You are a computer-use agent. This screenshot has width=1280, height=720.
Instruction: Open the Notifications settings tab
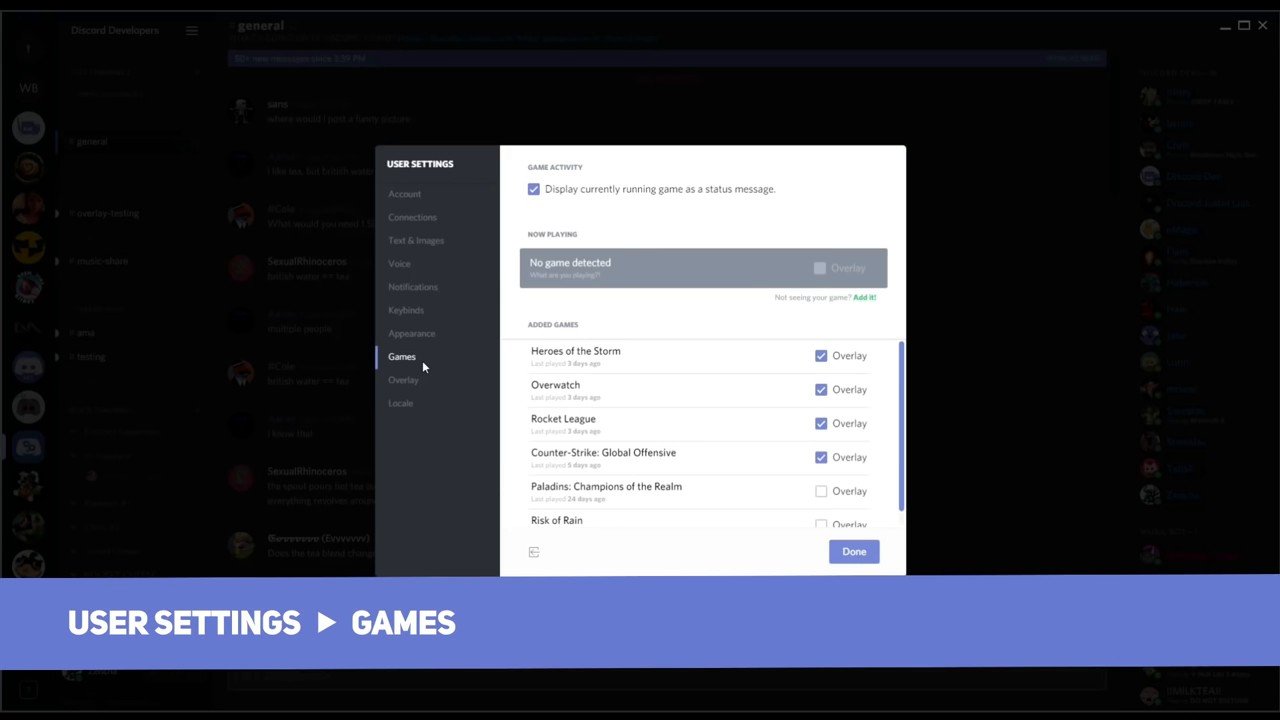(x=413, y=287)
